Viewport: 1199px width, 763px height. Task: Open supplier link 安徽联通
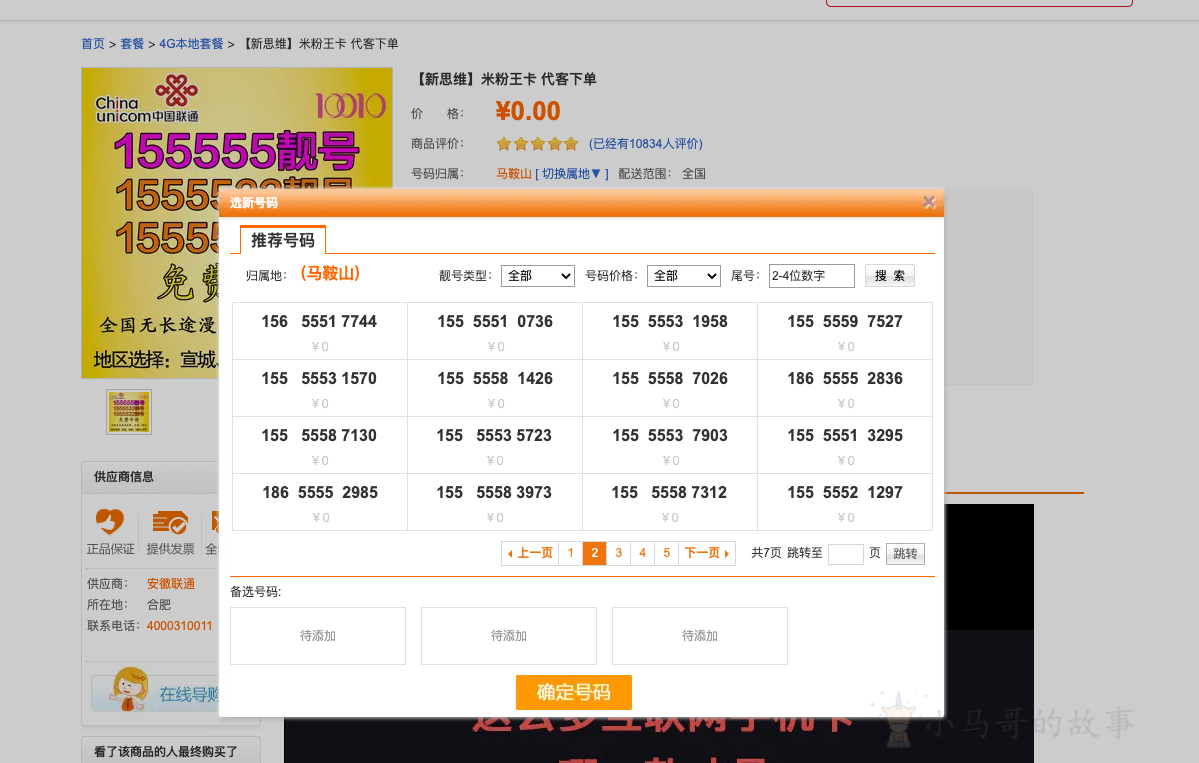[171, 583]
